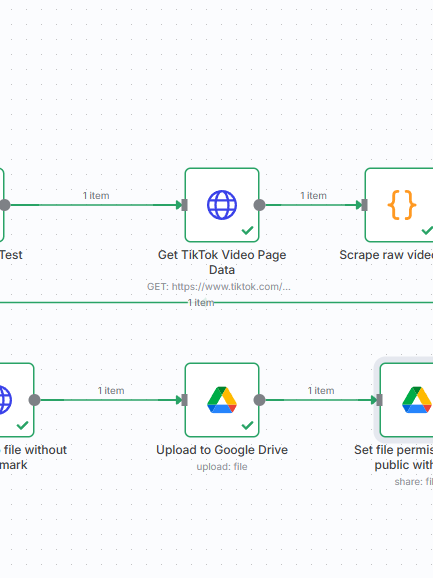Screen dimensions: 433x578
Task: Click the Scrape raw video label text
Action: pyautogui.click(x=386, y=255)
